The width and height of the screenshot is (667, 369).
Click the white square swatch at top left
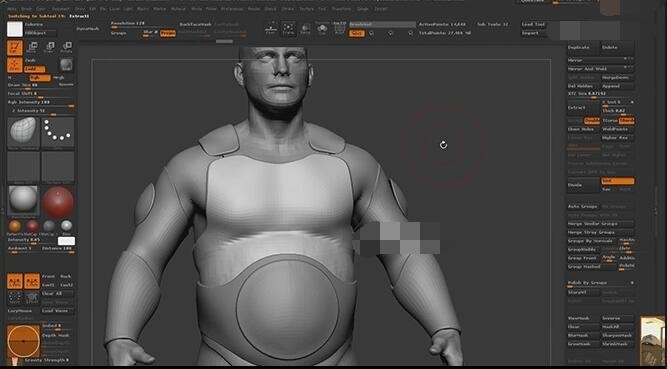point(15,29)
